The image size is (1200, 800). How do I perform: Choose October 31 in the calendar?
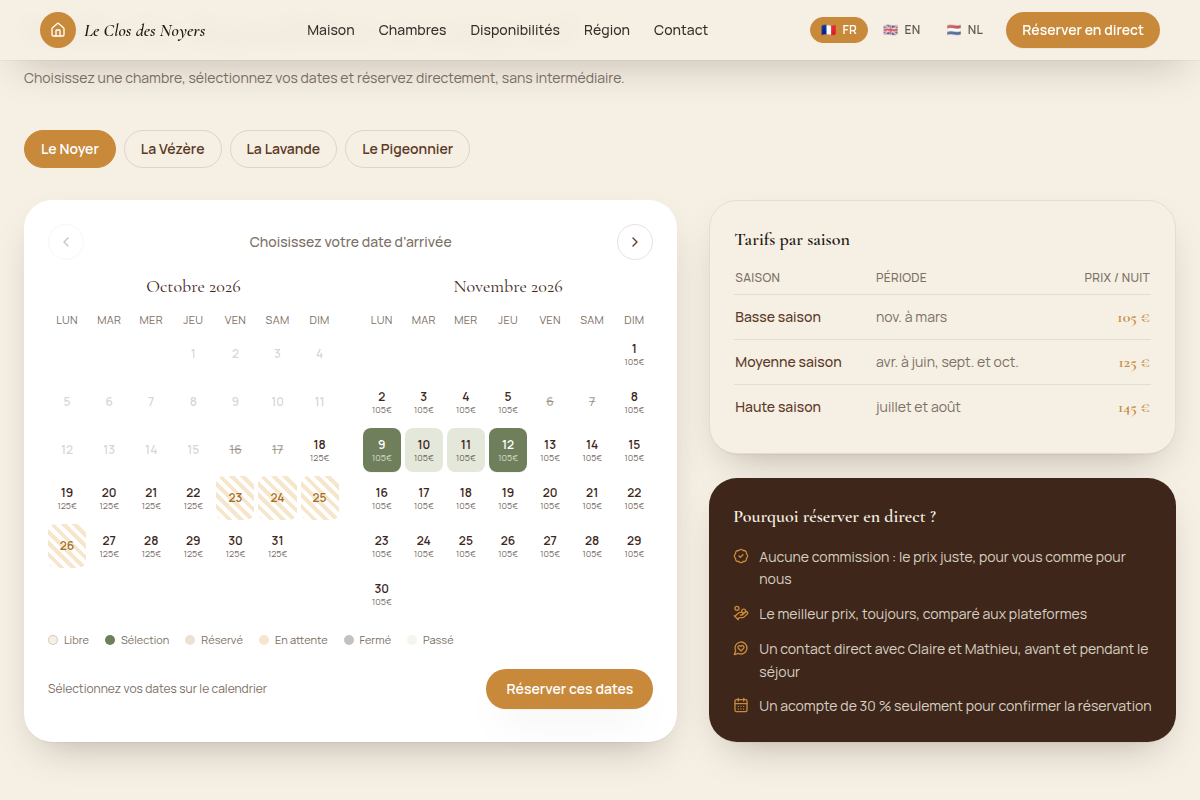click(277, 545)
